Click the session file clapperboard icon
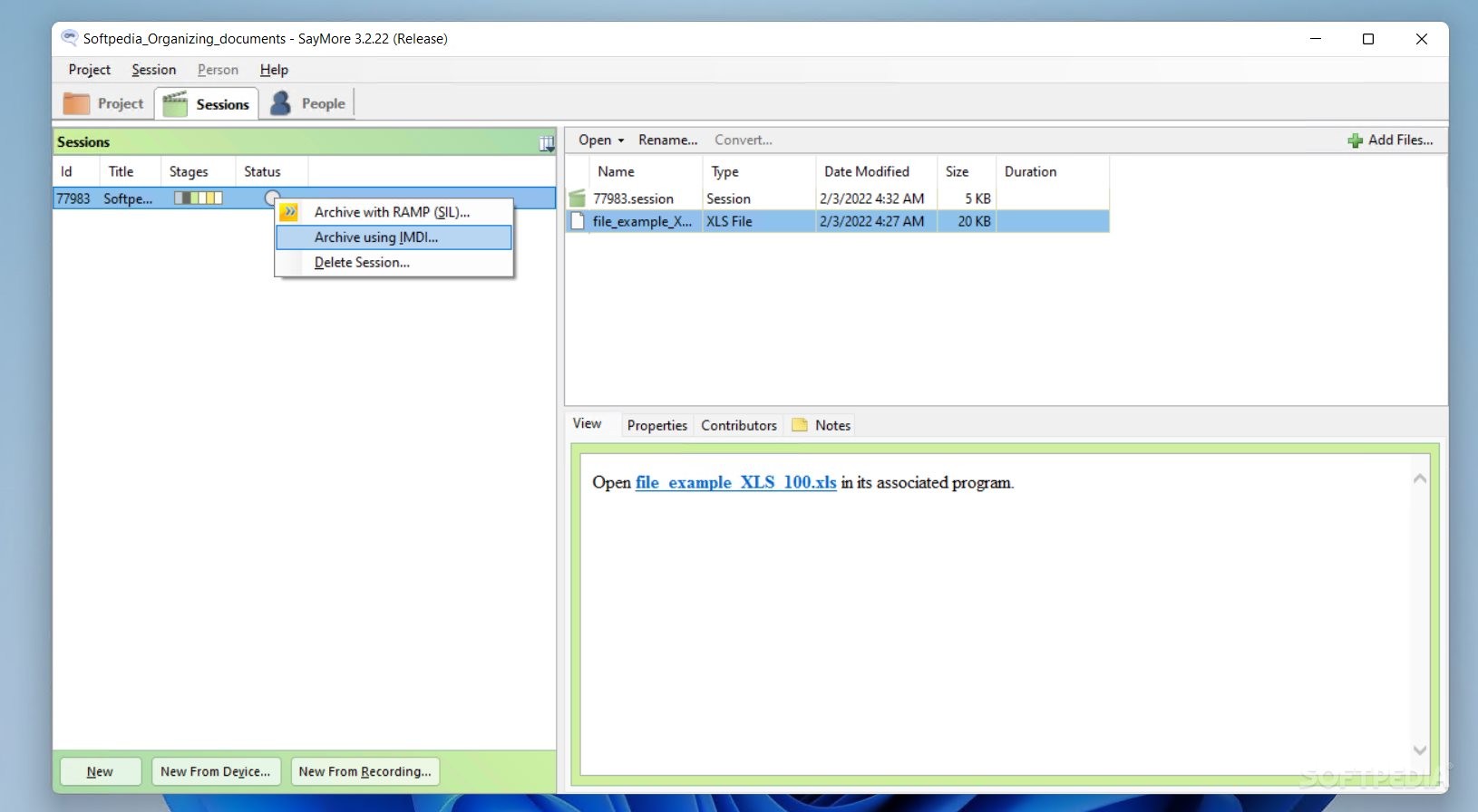 tap(578, 198)
